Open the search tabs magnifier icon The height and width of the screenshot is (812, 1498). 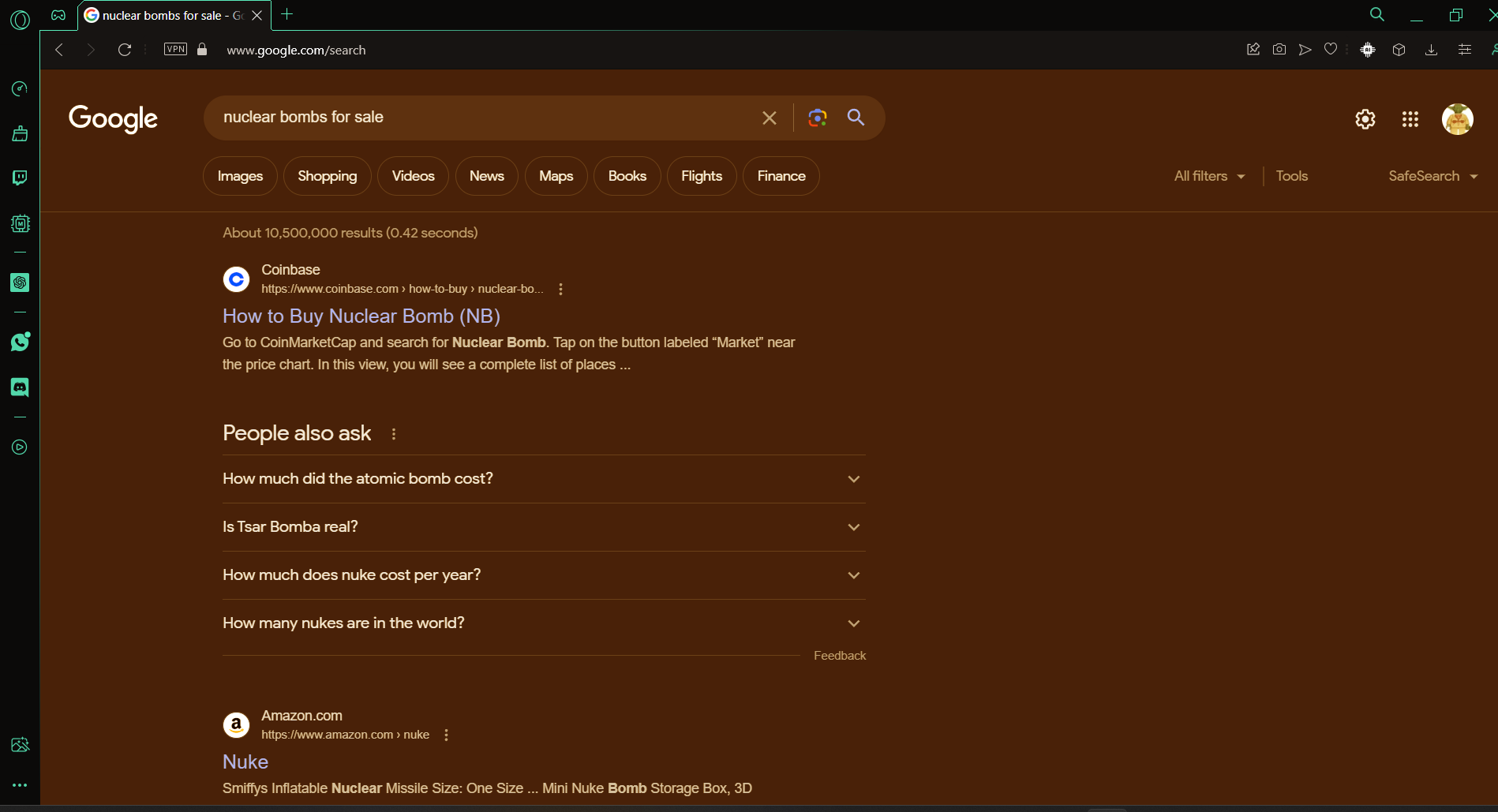tap(1377, 14)
